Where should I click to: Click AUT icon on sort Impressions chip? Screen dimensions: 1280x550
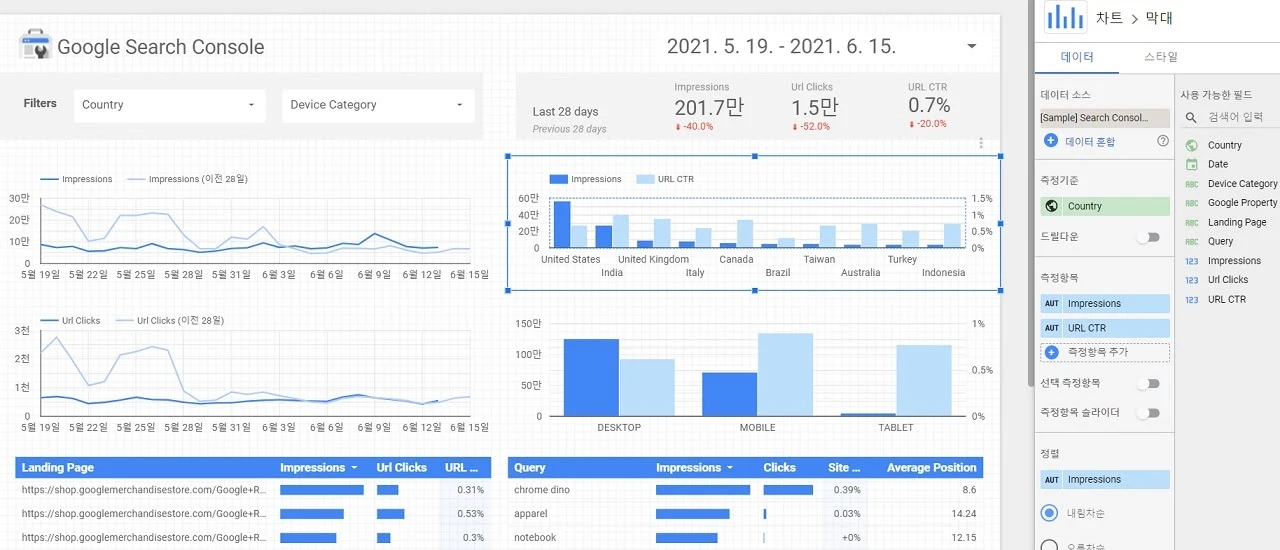click(x=1051, y=480)
